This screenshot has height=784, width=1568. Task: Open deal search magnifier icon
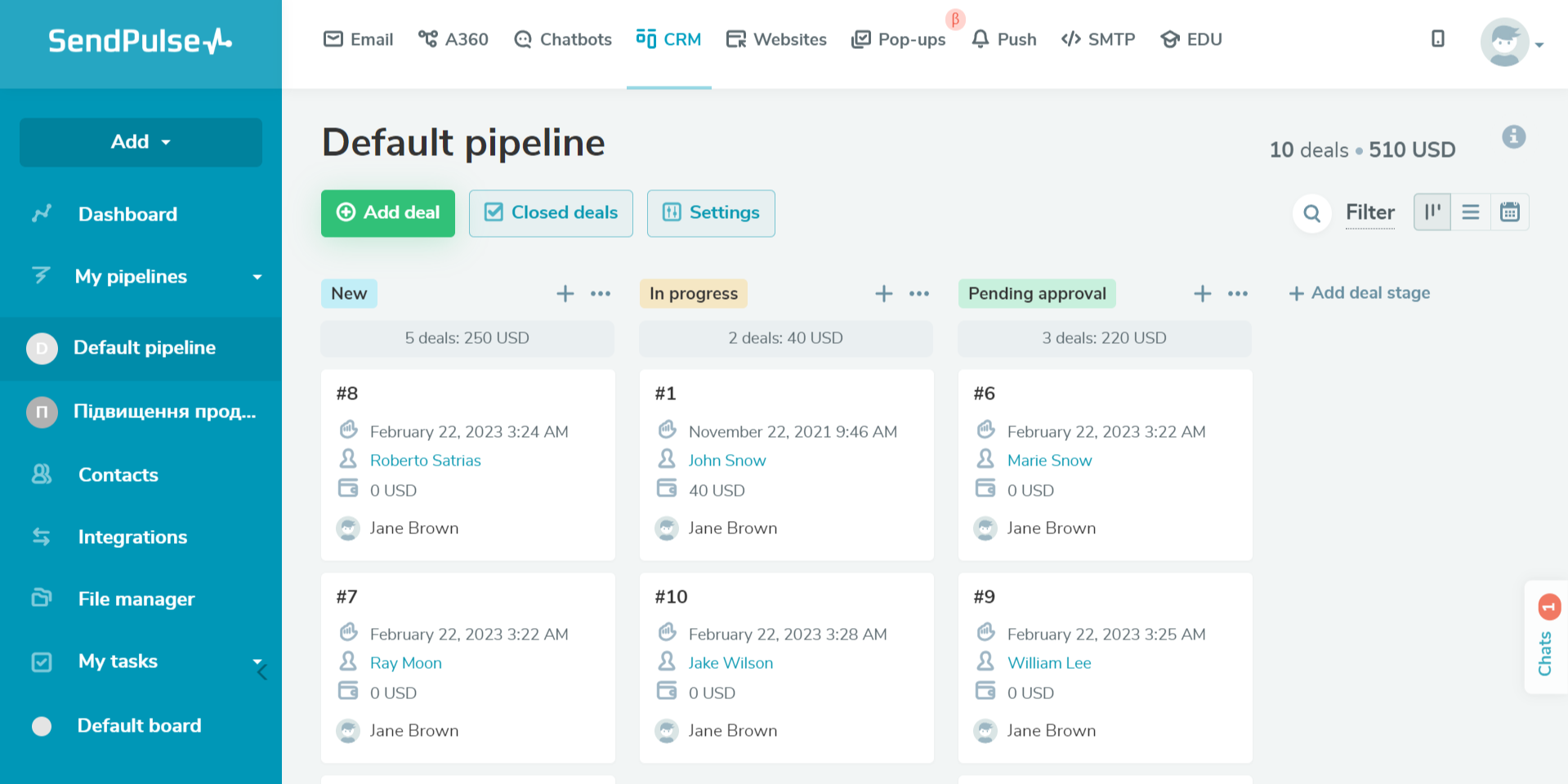[1311, 213]
